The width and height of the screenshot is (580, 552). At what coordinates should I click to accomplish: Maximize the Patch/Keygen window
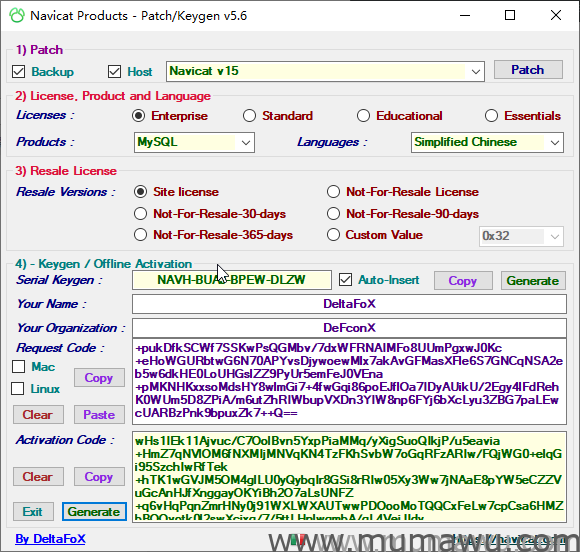pyautogui.click(x=510, y=15)
